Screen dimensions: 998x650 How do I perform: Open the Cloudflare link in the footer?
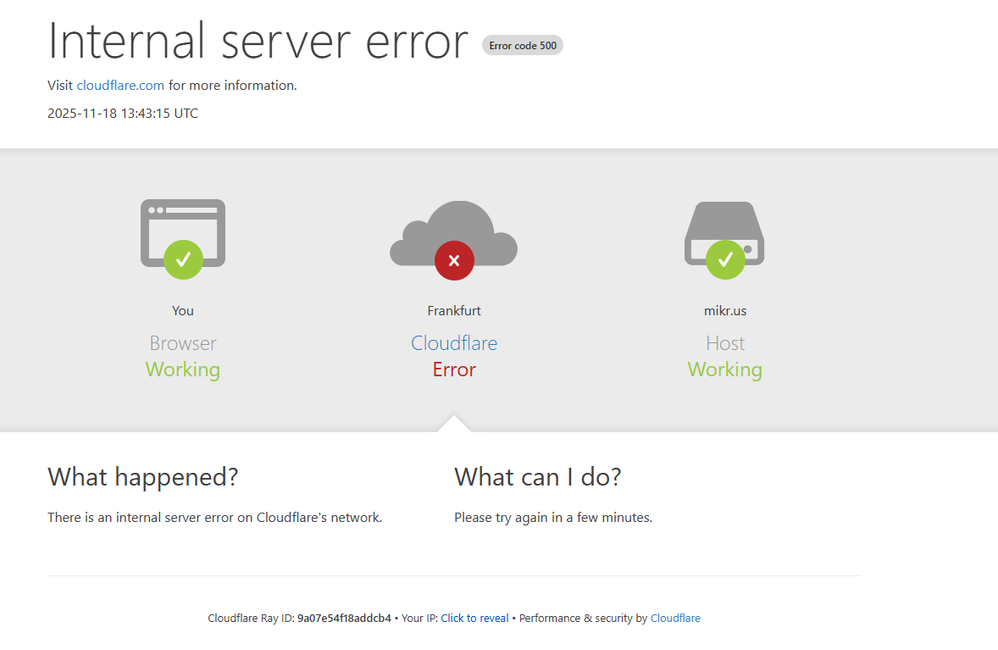(675, 618)
